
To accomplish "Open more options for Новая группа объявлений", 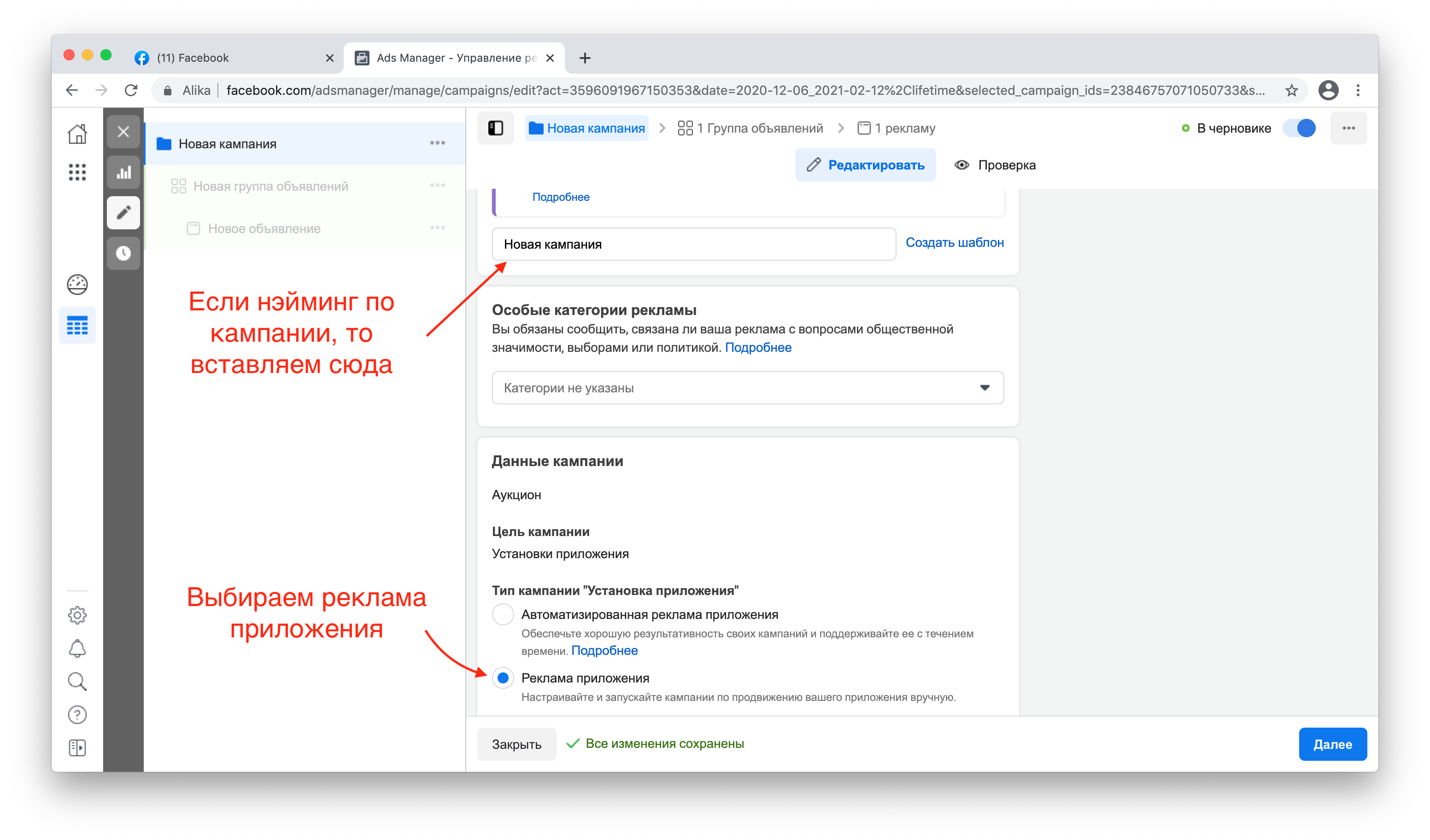I will point(437,186).
